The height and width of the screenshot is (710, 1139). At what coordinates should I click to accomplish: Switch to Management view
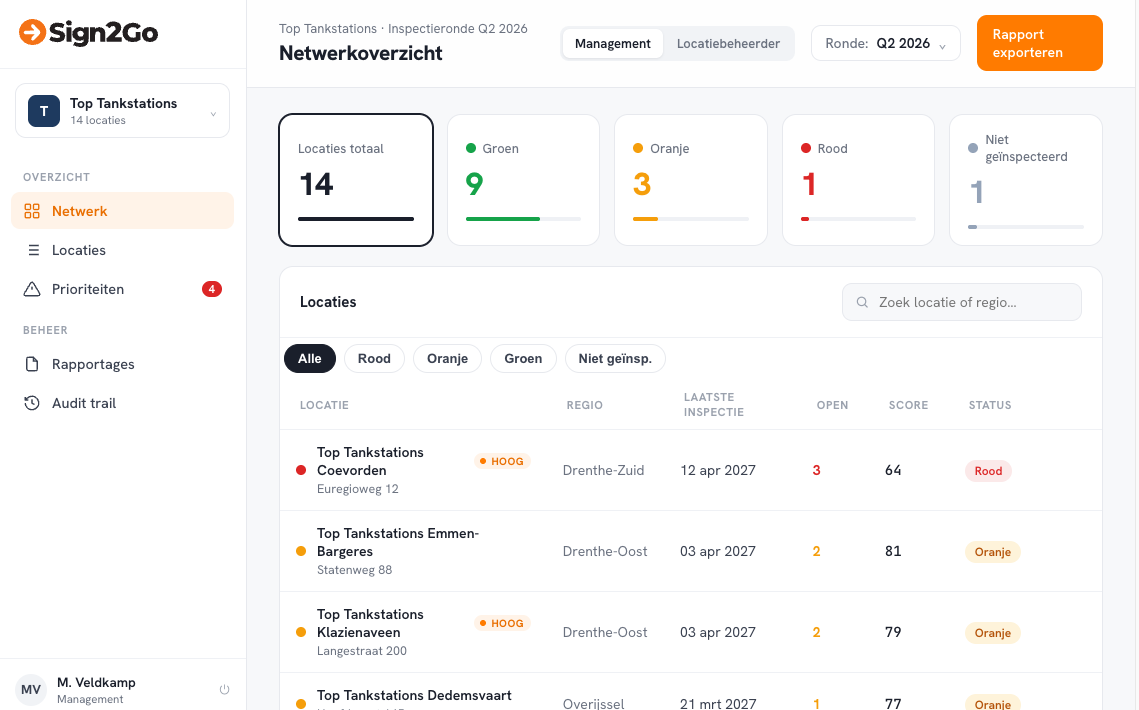[612, 44]
